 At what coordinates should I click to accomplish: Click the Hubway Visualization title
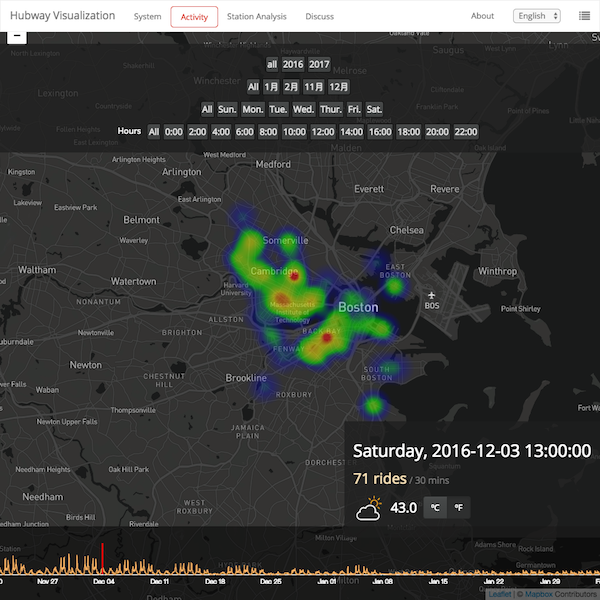(62, 16)
